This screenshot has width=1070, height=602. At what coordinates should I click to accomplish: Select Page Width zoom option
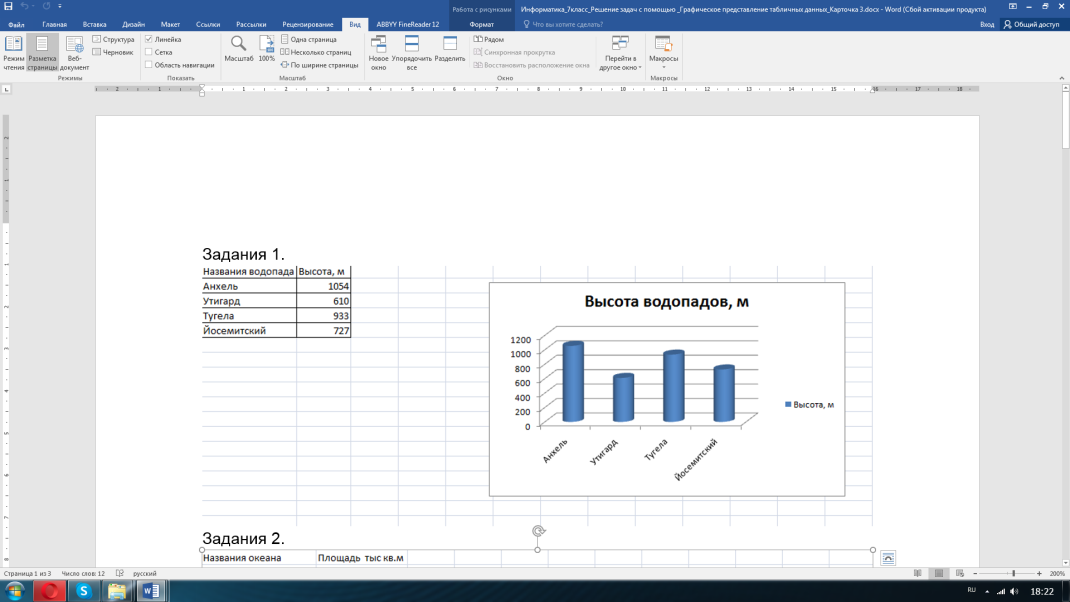click(319, 65)
